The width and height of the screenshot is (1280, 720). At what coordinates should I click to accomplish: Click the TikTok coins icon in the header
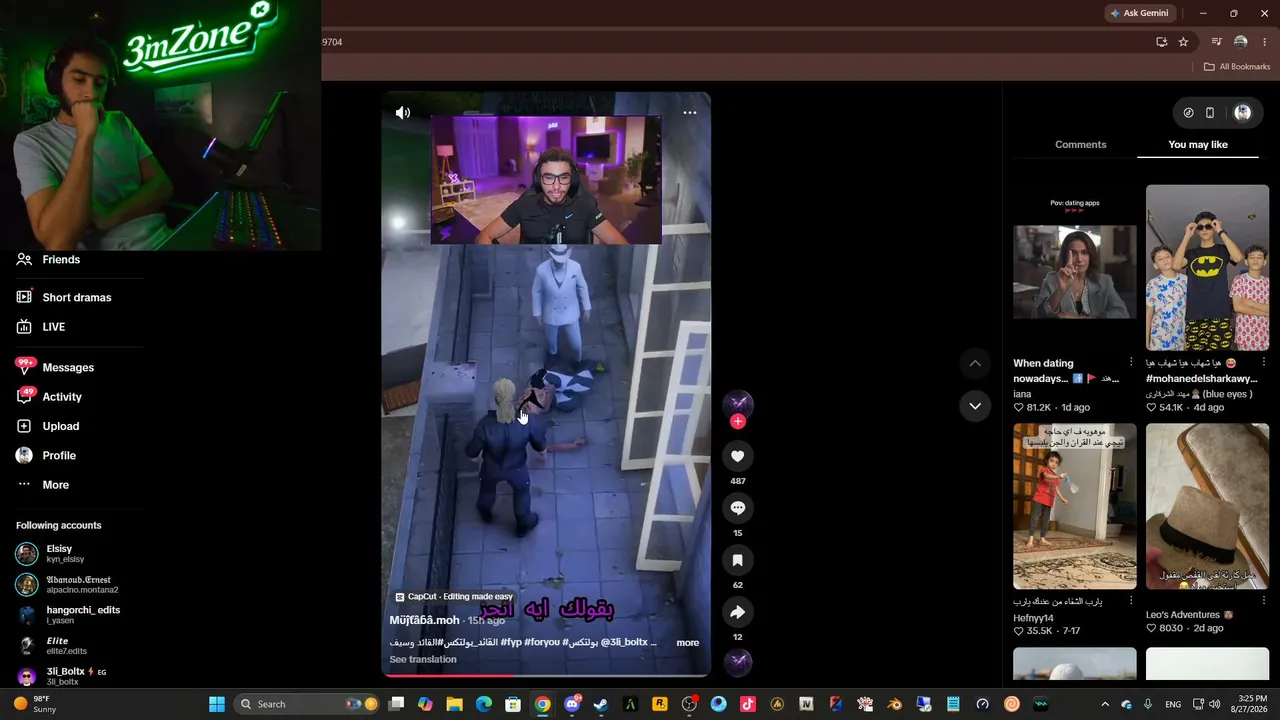1188,113
